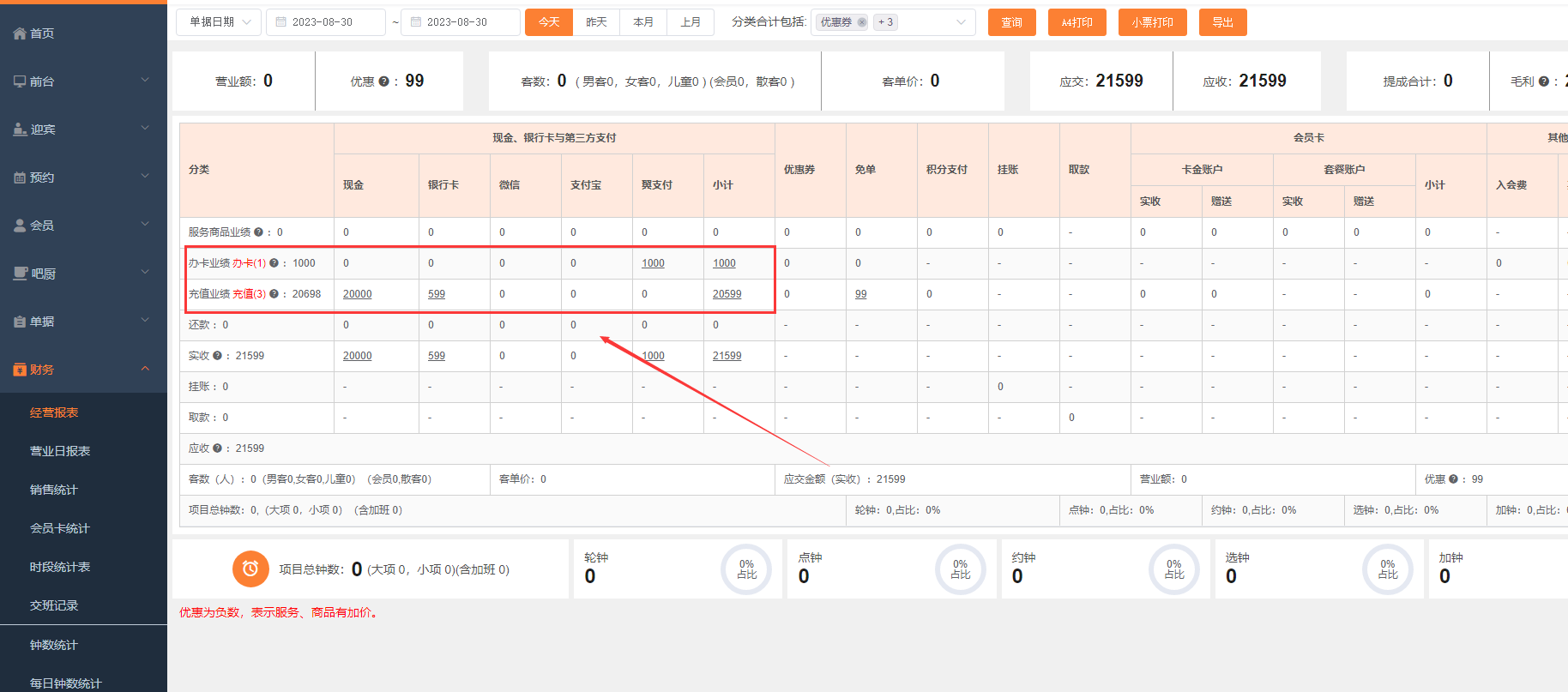Click the 单据 document icon

coord(20,322)
